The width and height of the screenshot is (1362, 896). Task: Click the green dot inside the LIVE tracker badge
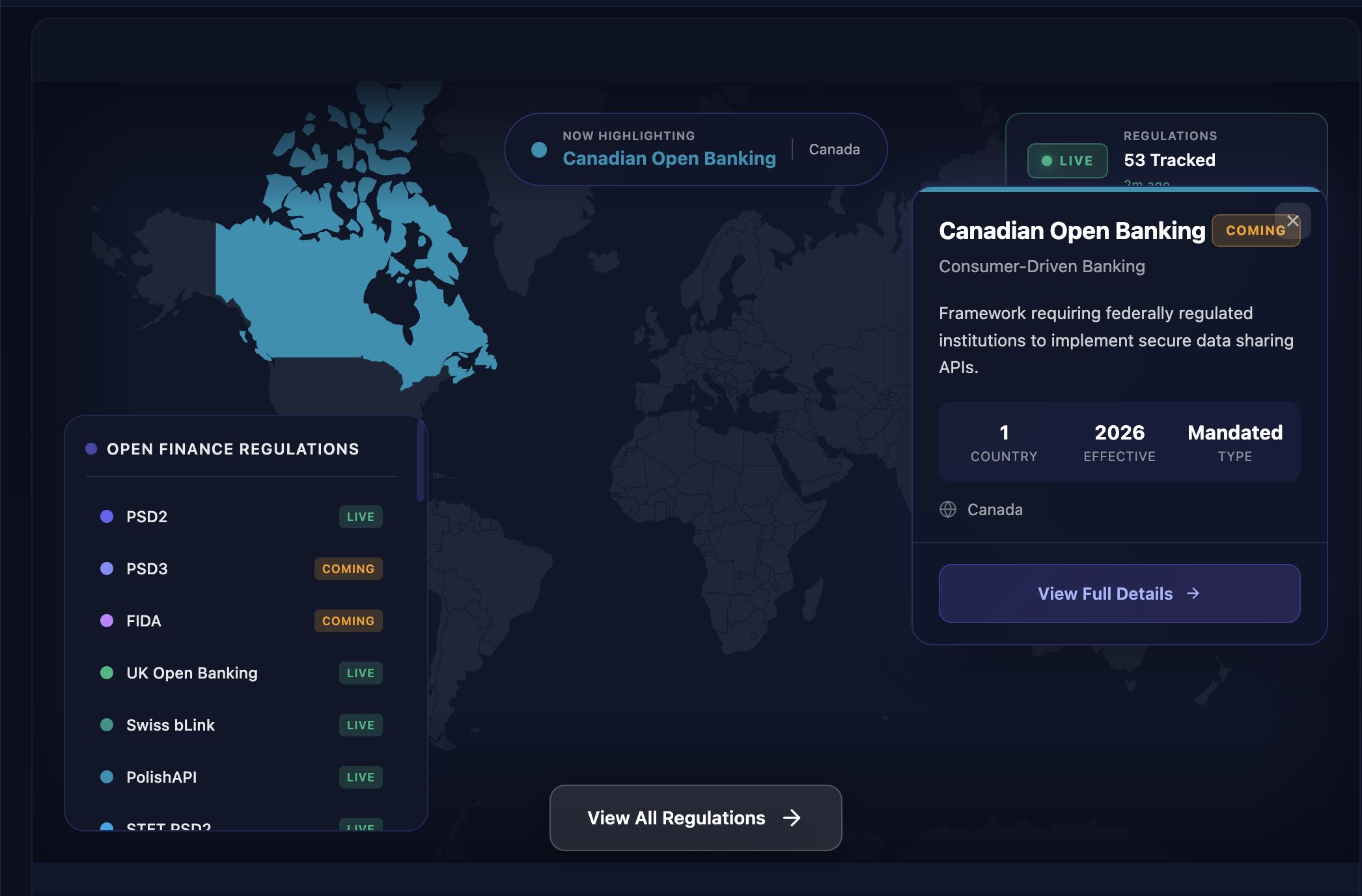1047,161
